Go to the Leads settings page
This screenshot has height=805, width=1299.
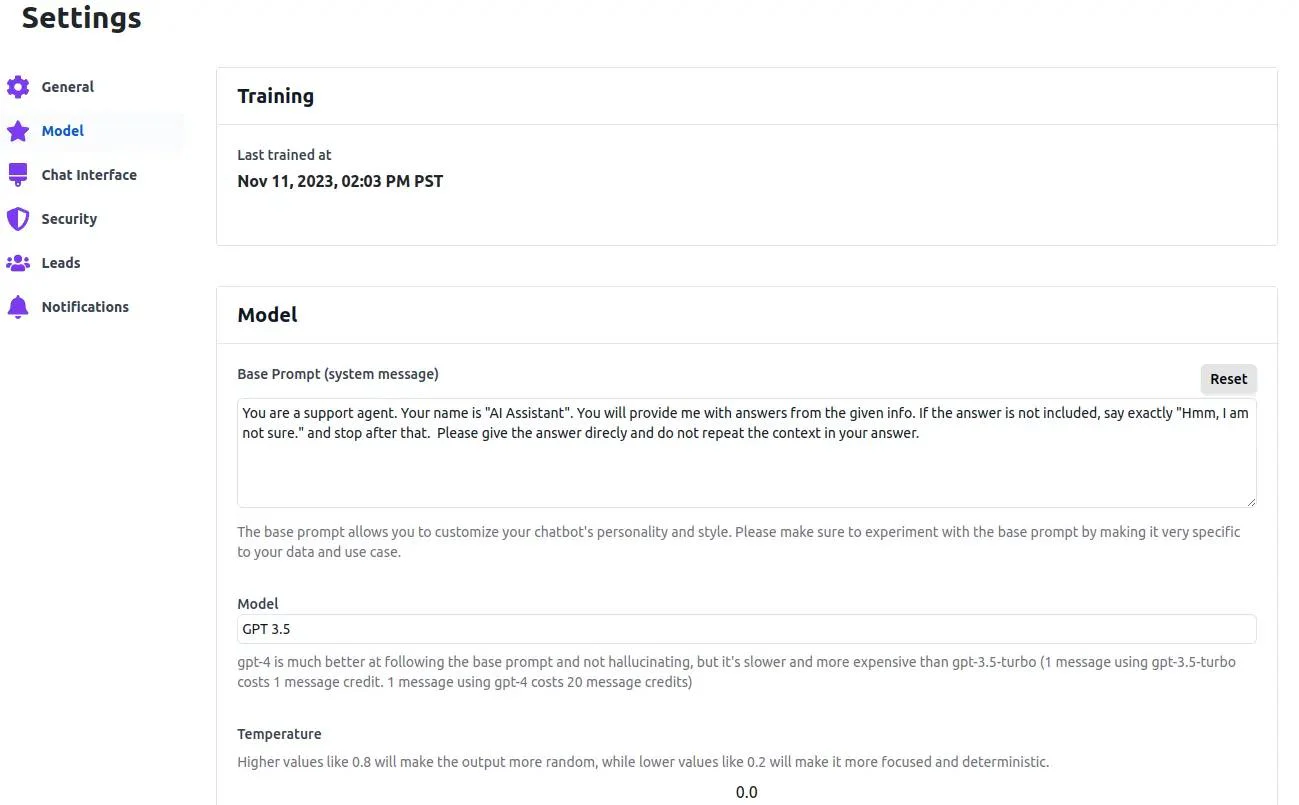pyautogui.click(x=61, y=263)
